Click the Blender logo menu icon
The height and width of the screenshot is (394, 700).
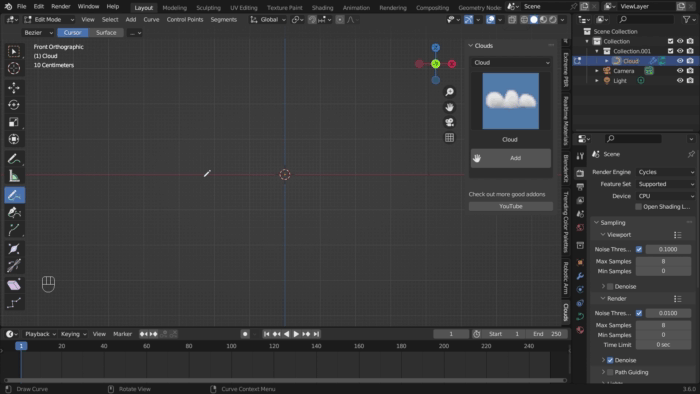click(x=8, y=7)
